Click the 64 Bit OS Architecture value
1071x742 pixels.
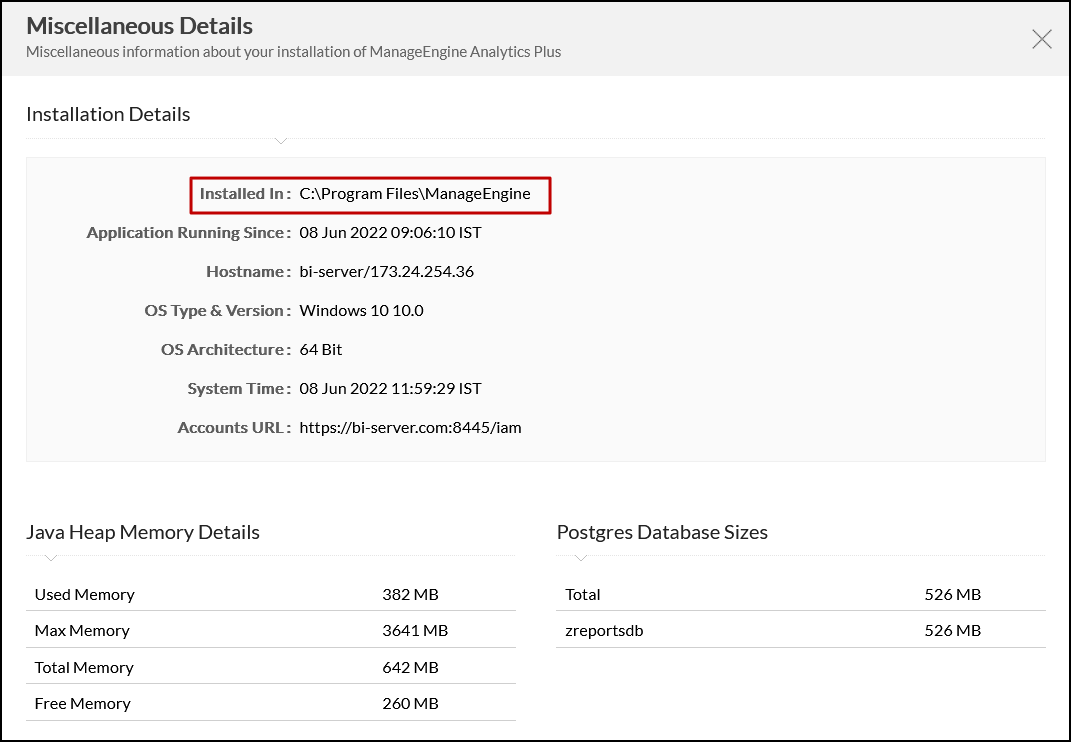click(x=321, y=349)
